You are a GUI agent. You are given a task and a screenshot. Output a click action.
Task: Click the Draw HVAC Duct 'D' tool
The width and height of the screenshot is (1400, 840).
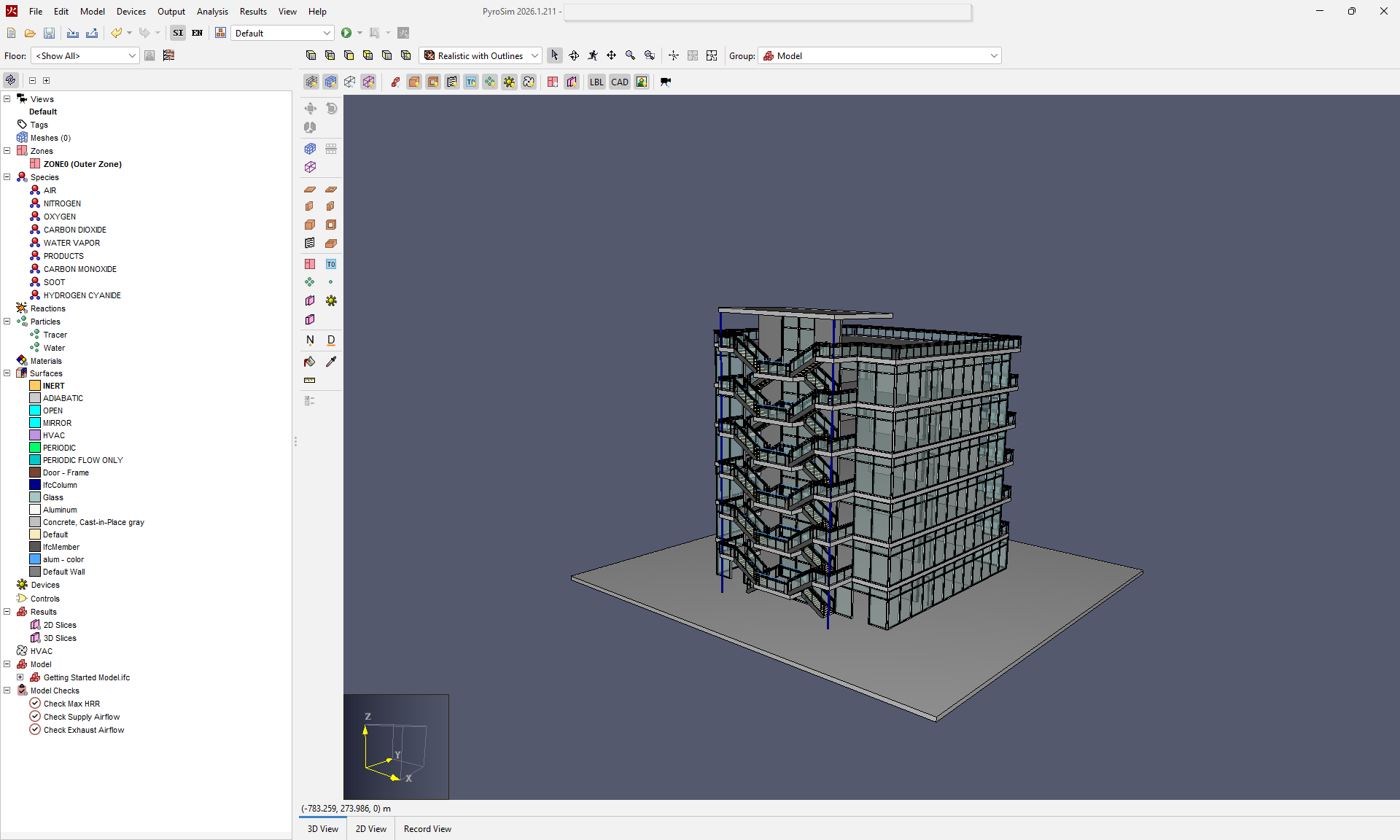[331, 340]
